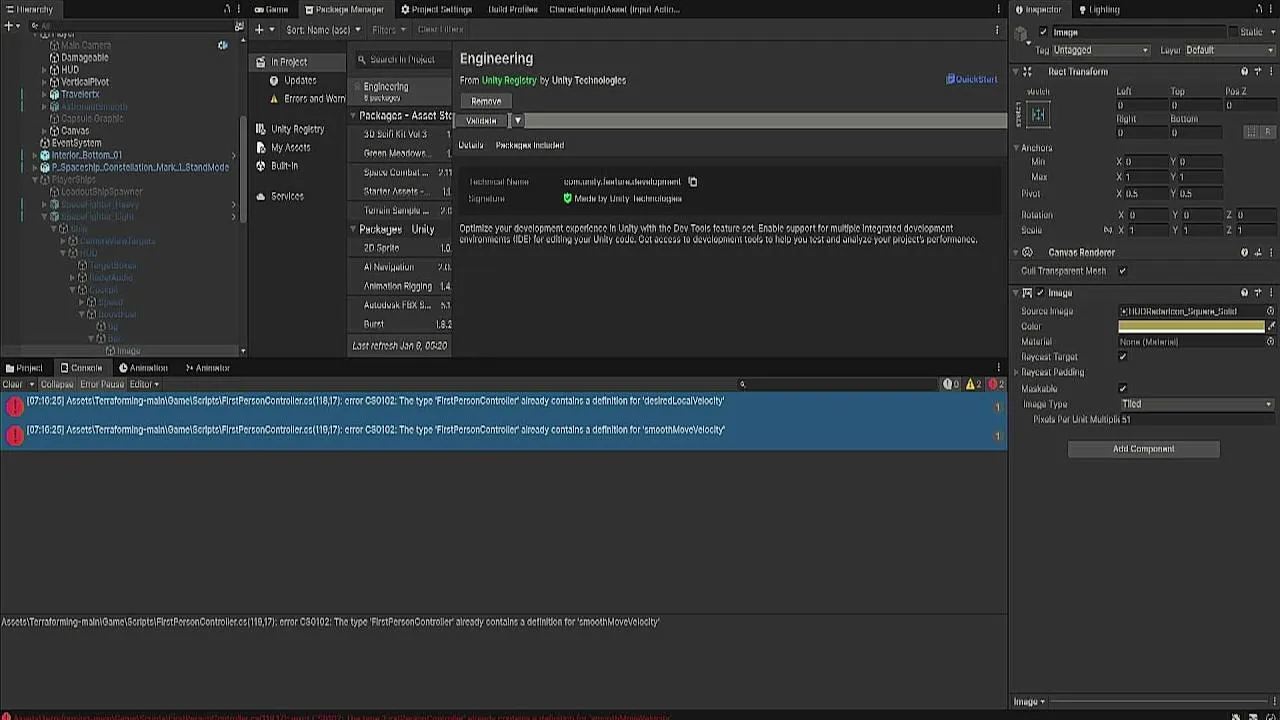Open the Tag Untagged dropdown
1280x720 pixels.
pos(1102,50)
